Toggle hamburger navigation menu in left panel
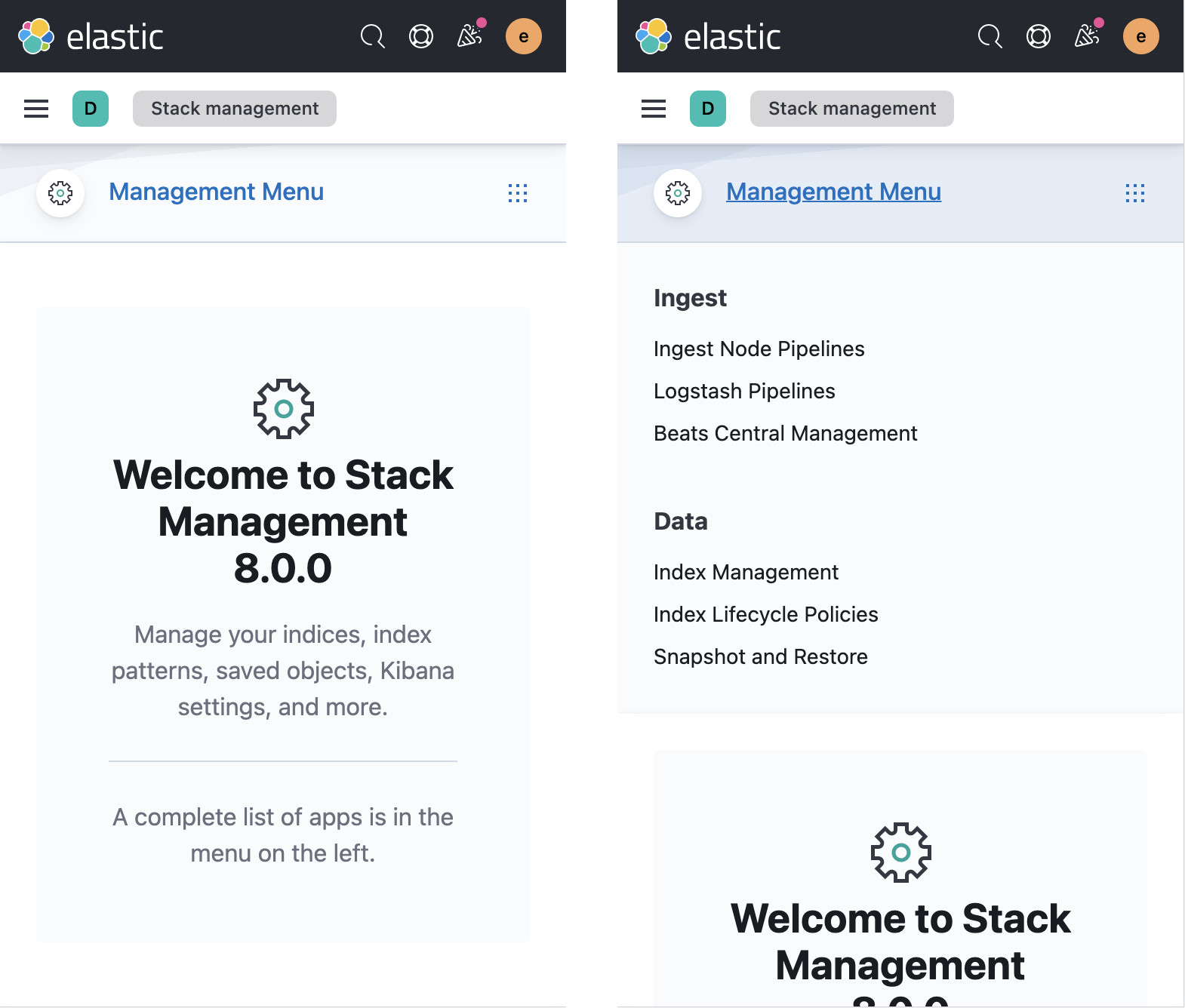This screenshot has height=1008, width=1185. coord(36,109)
